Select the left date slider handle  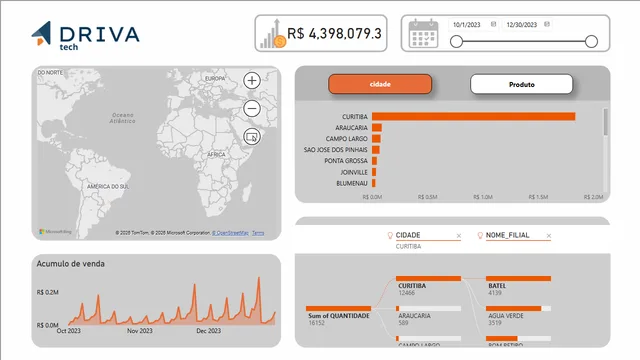click(456, 41)
